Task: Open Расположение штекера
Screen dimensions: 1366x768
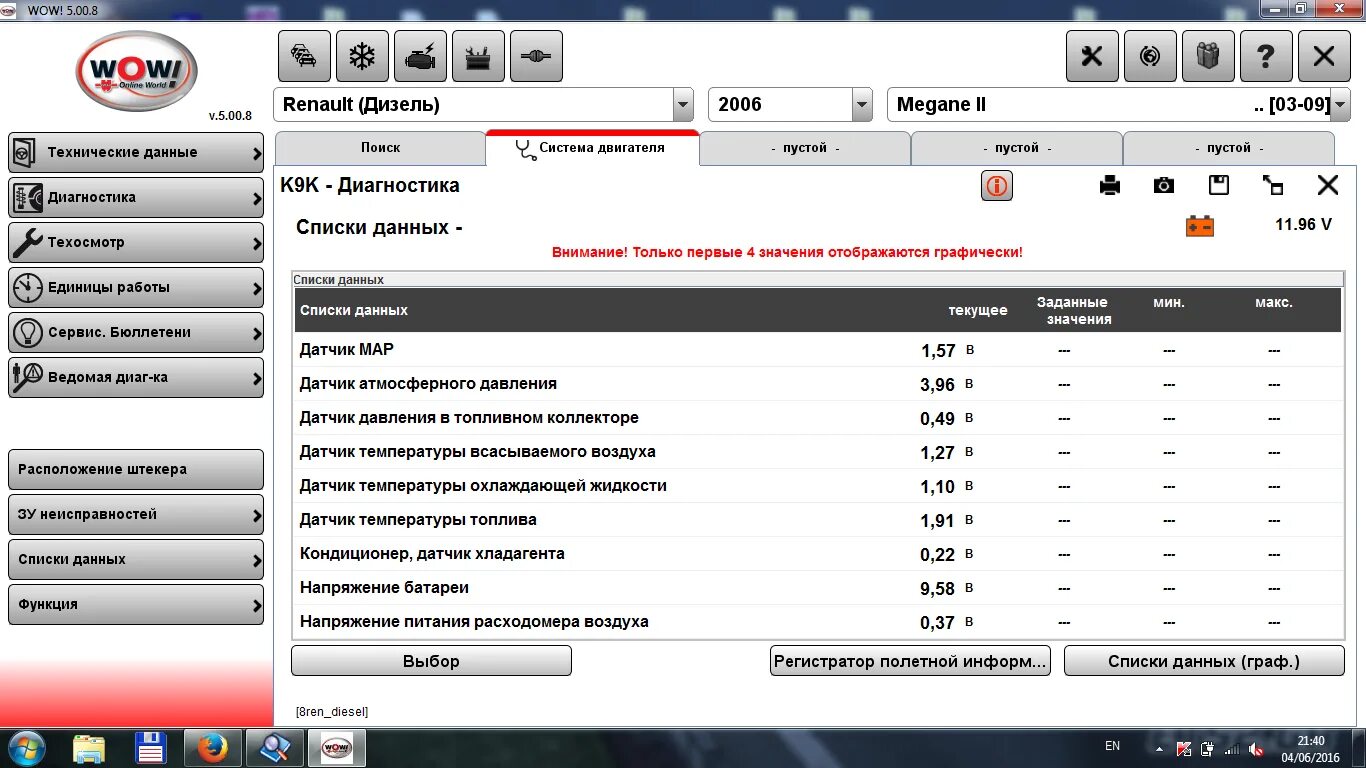Action: click(x=136, y=470)
